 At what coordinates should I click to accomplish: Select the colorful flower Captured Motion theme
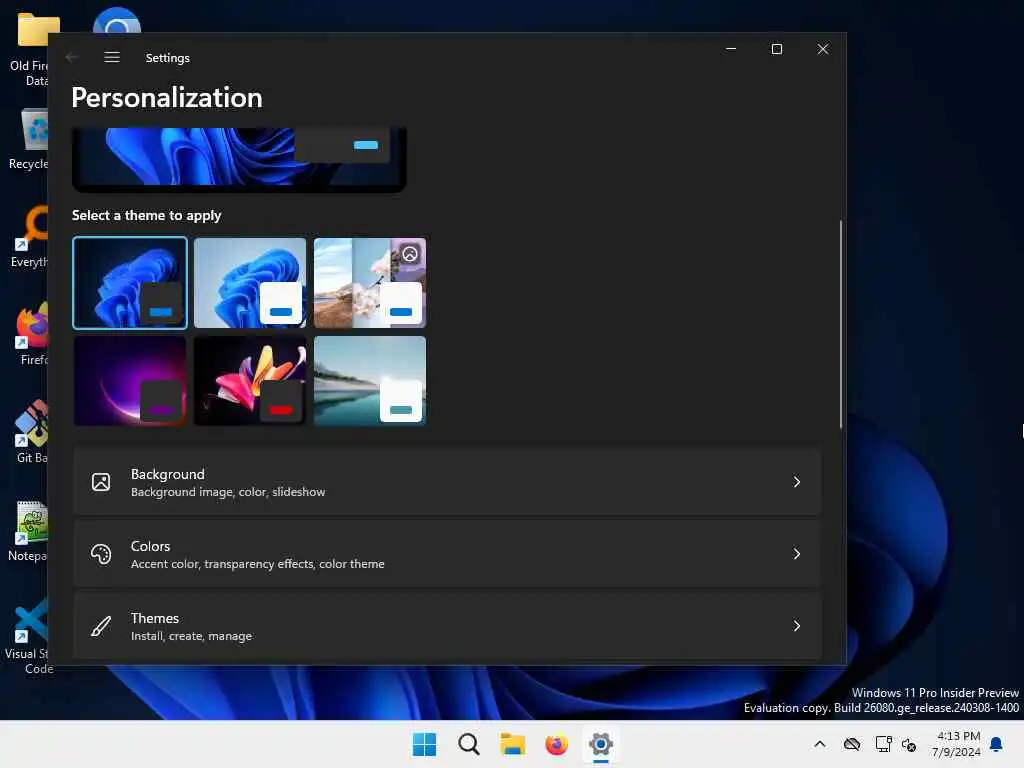coord(250,381)
